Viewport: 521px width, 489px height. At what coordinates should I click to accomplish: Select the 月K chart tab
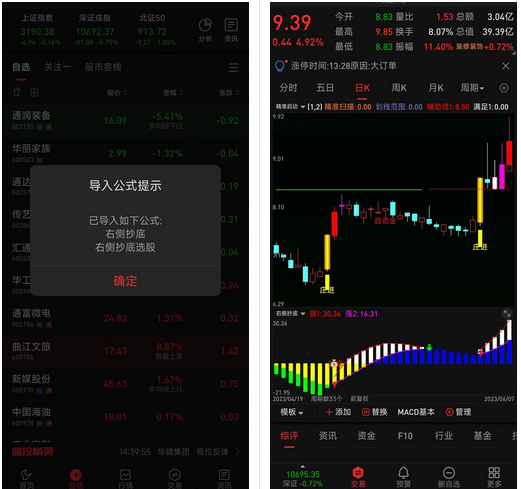[436, 88]
